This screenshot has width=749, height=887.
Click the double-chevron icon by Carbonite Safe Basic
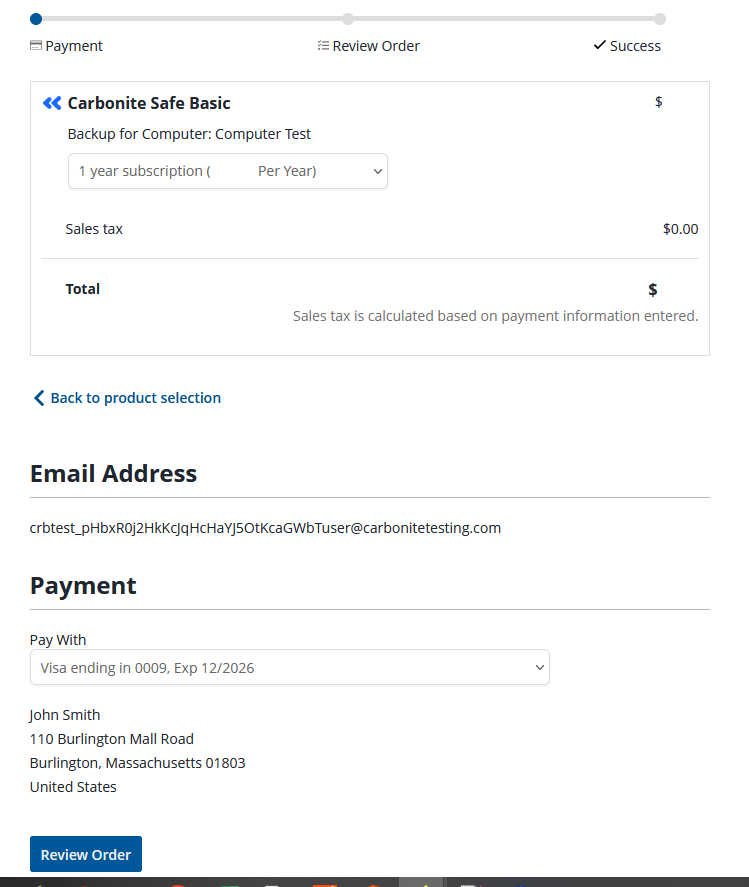coord(52,103)
